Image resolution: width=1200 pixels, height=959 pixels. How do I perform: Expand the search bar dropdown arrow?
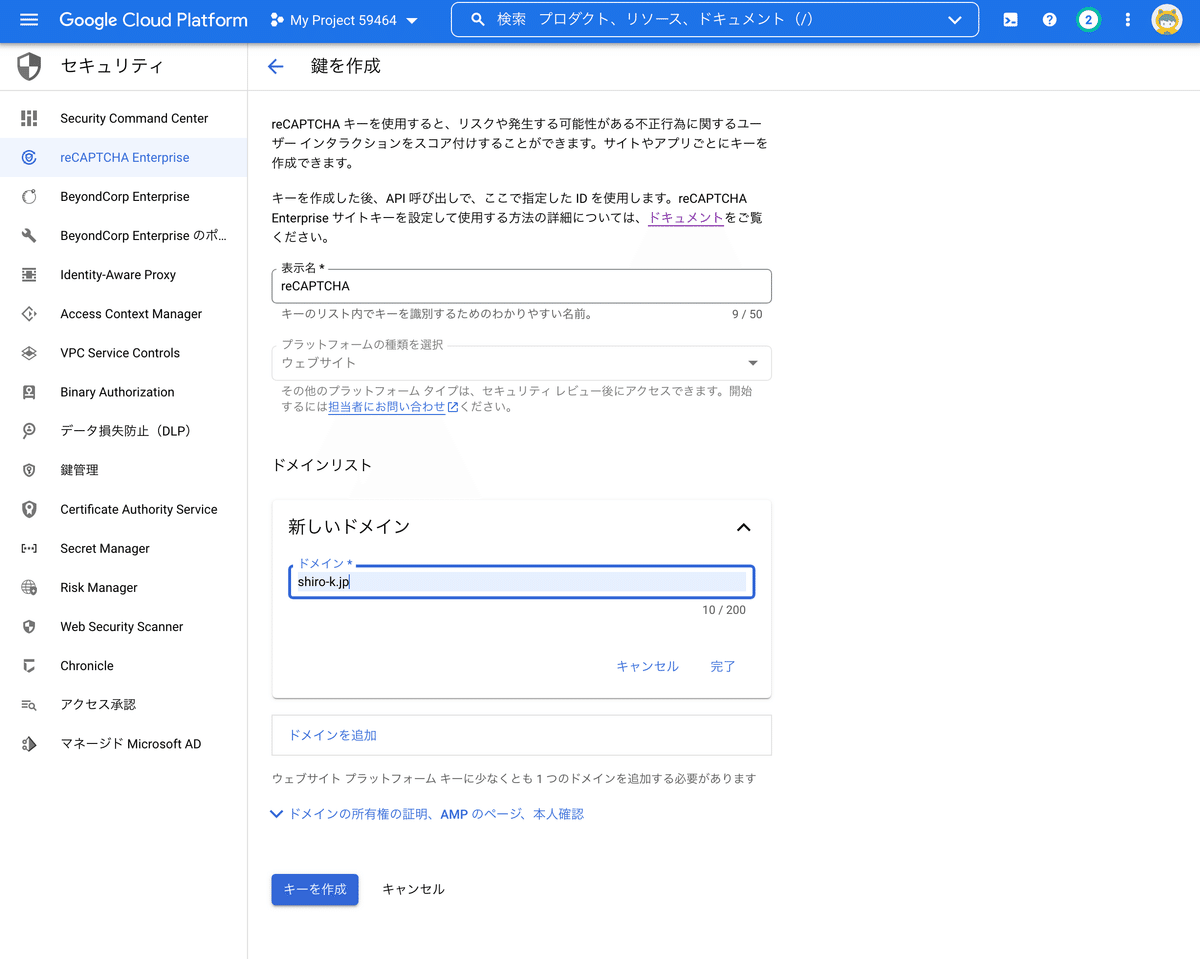pyautogui.click(x=954, y=20)
